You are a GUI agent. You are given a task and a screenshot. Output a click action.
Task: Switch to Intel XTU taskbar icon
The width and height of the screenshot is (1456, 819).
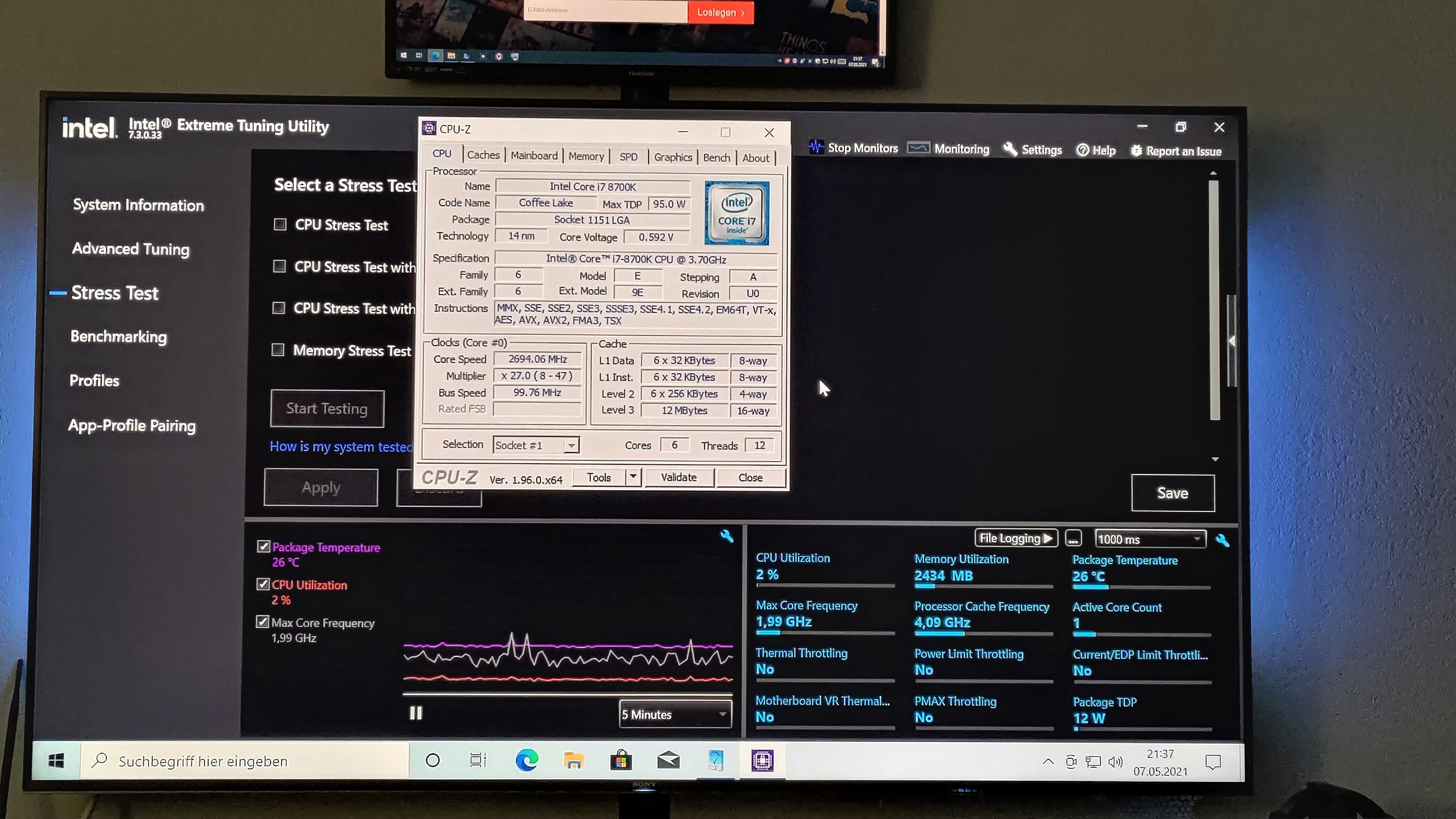[716, 761]
